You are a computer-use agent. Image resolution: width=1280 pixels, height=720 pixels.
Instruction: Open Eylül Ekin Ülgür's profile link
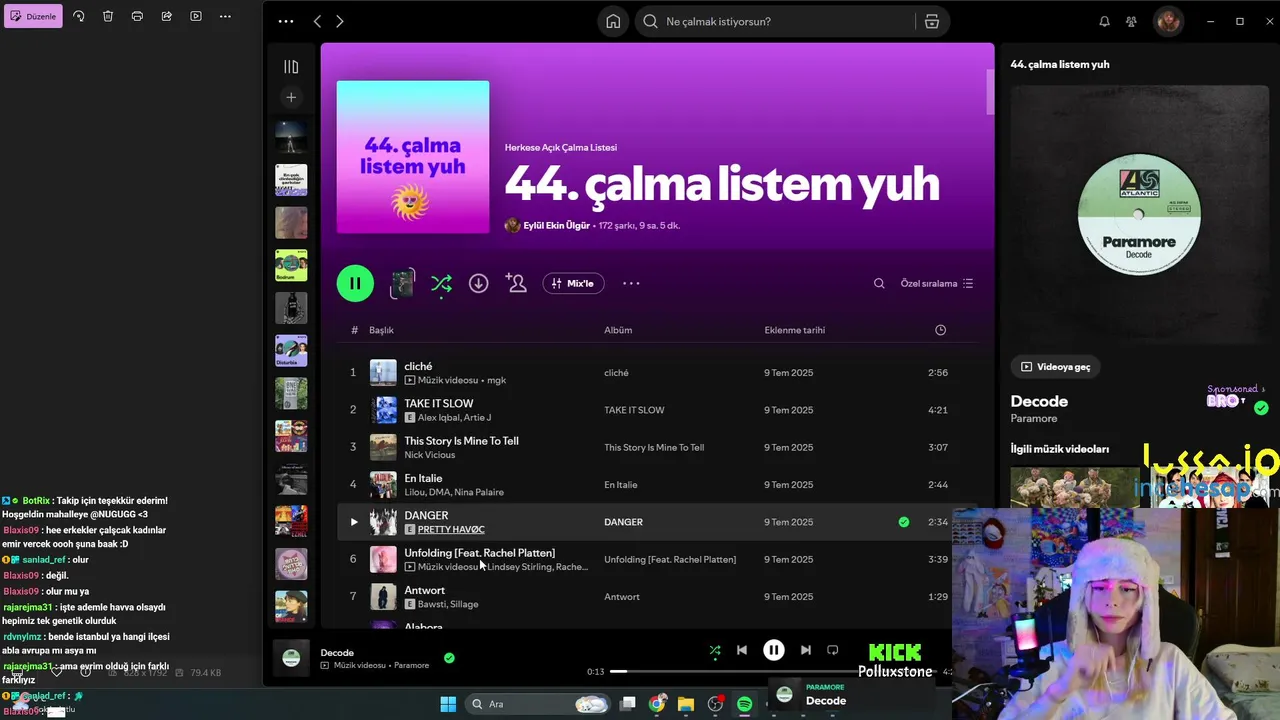click(x=556, y=226)
